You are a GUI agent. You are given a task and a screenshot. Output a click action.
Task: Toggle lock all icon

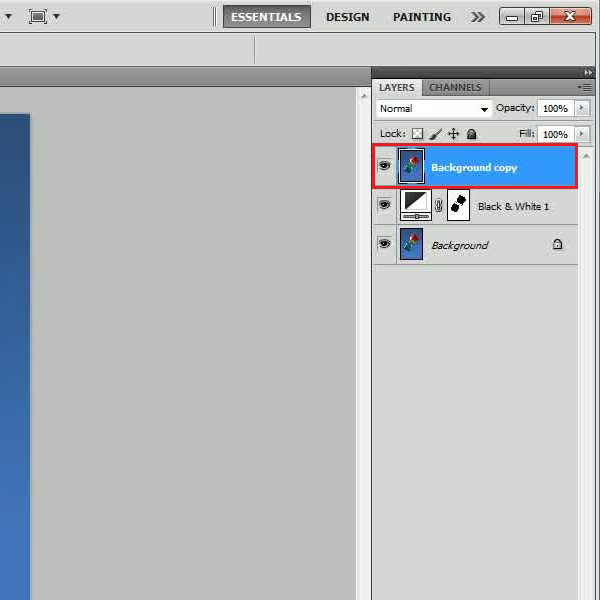[x=471, y=134]
